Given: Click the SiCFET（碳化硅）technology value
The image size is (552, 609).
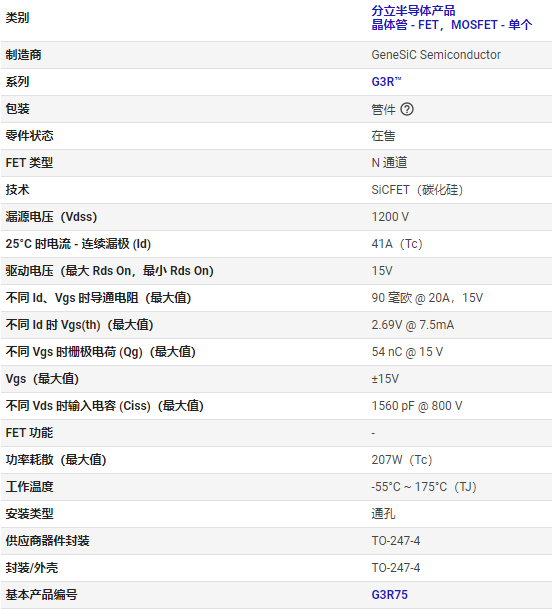Looking at the screenshot, I should tap(417, 190).
